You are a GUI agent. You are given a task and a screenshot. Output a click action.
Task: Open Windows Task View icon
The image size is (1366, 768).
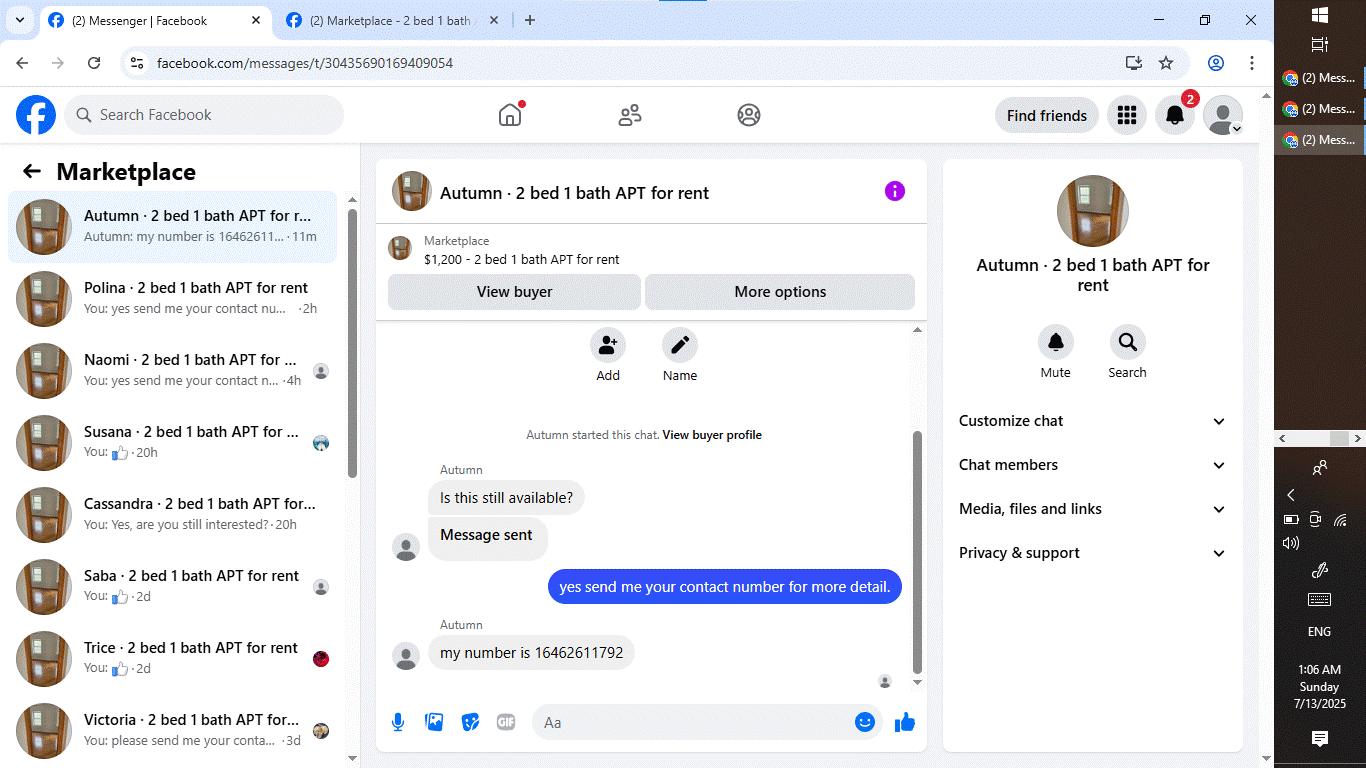[1319, 45]
